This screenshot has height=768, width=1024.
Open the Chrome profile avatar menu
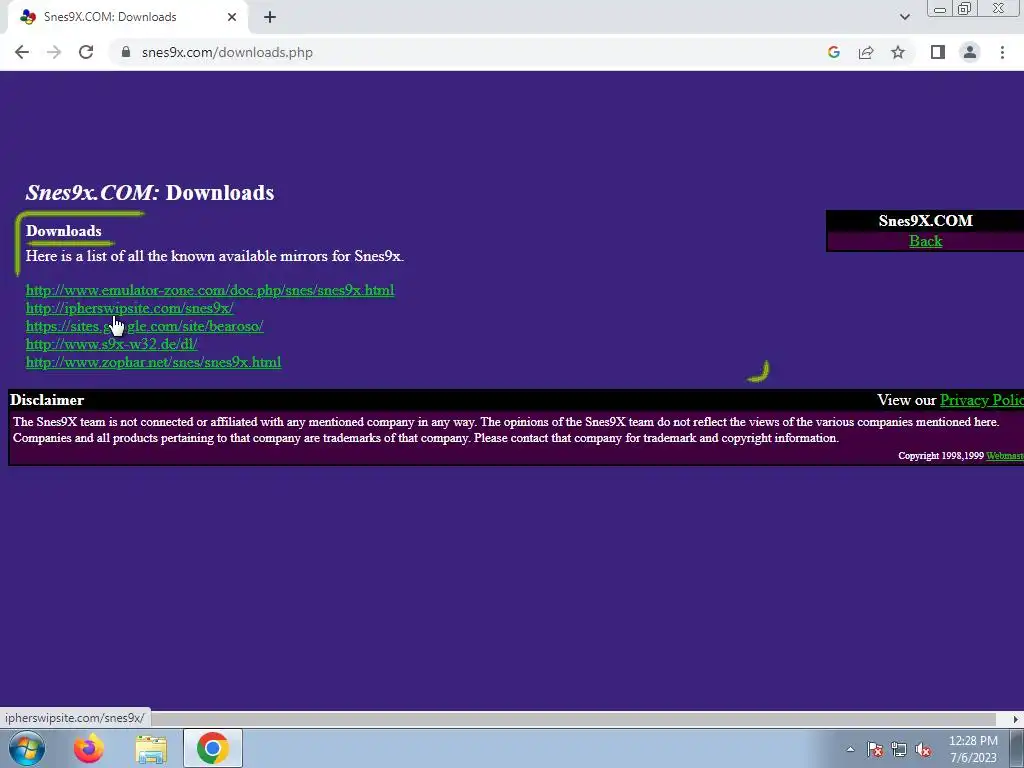[970, 52]
